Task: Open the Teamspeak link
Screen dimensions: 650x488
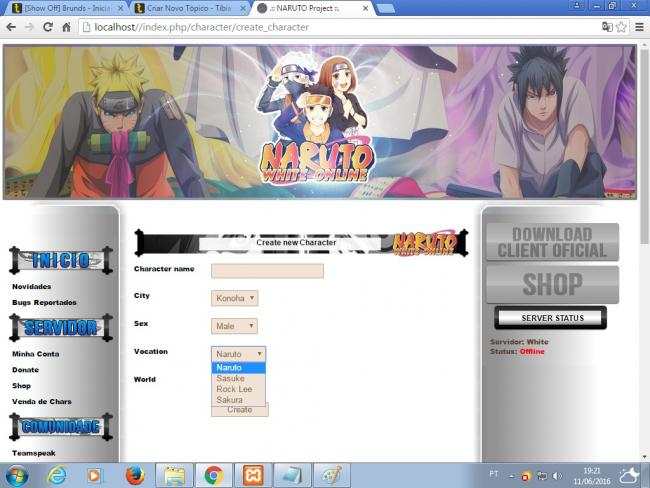Action: click(x=34, y=453)
